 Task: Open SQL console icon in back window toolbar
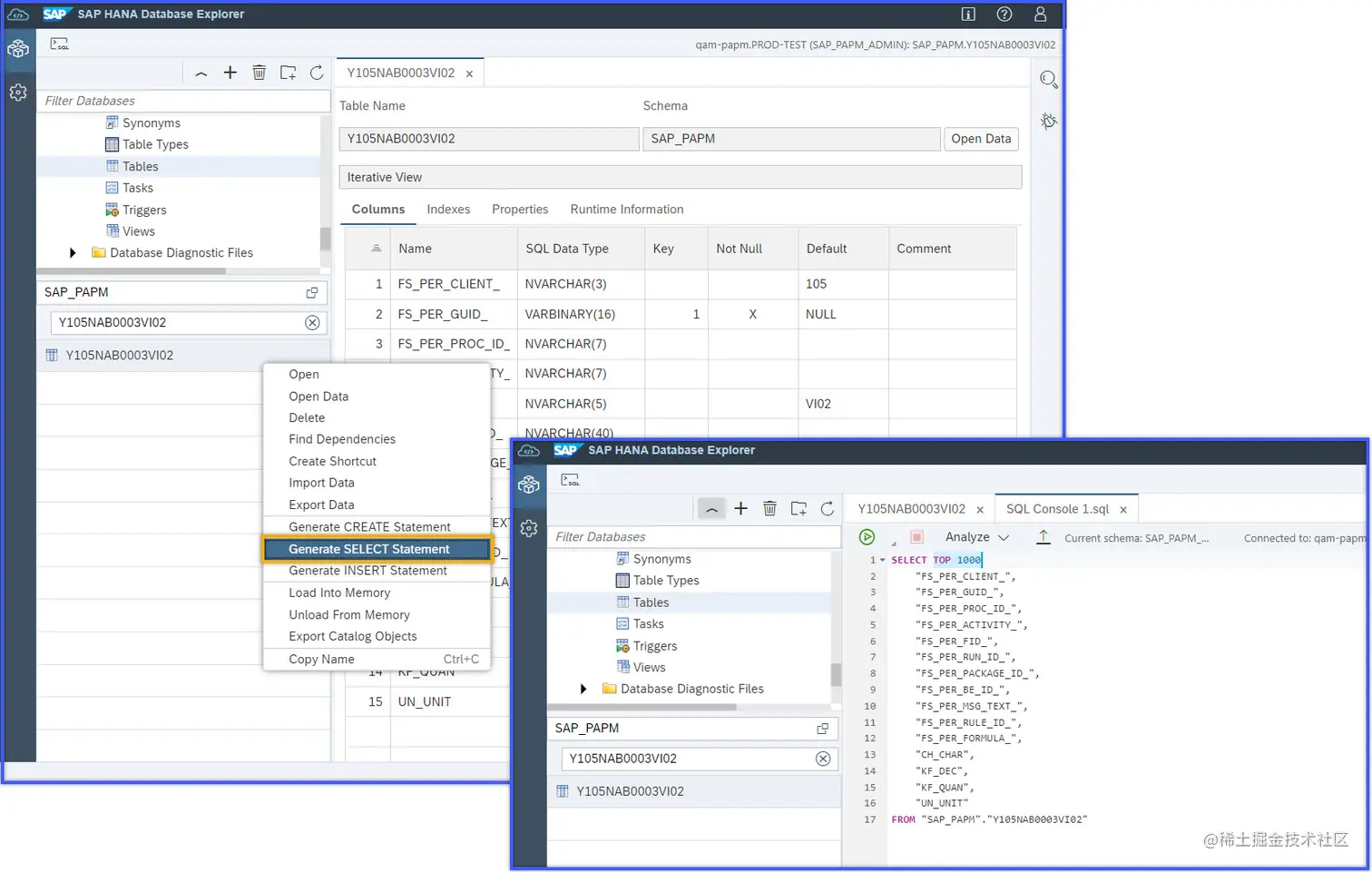click(60, 44)
